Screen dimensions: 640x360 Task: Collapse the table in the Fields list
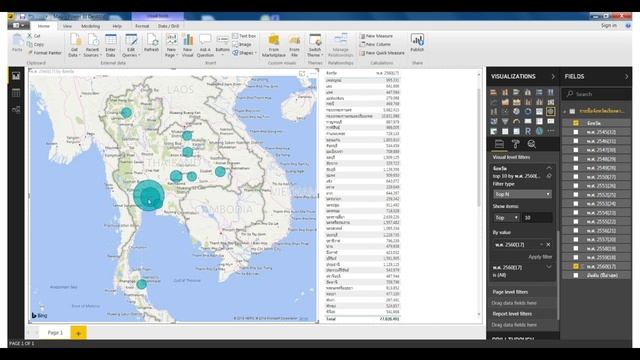pyautogui.click(x=565, y=111)
